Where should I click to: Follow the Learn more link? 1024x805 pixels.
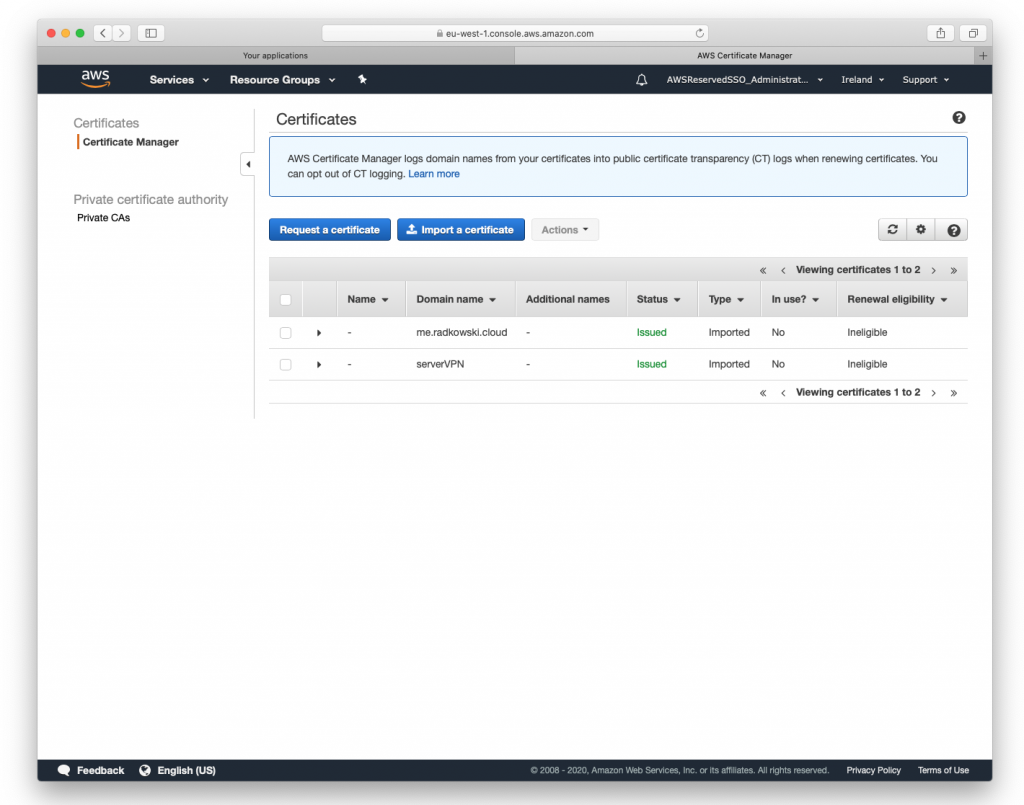click(434, 174)
